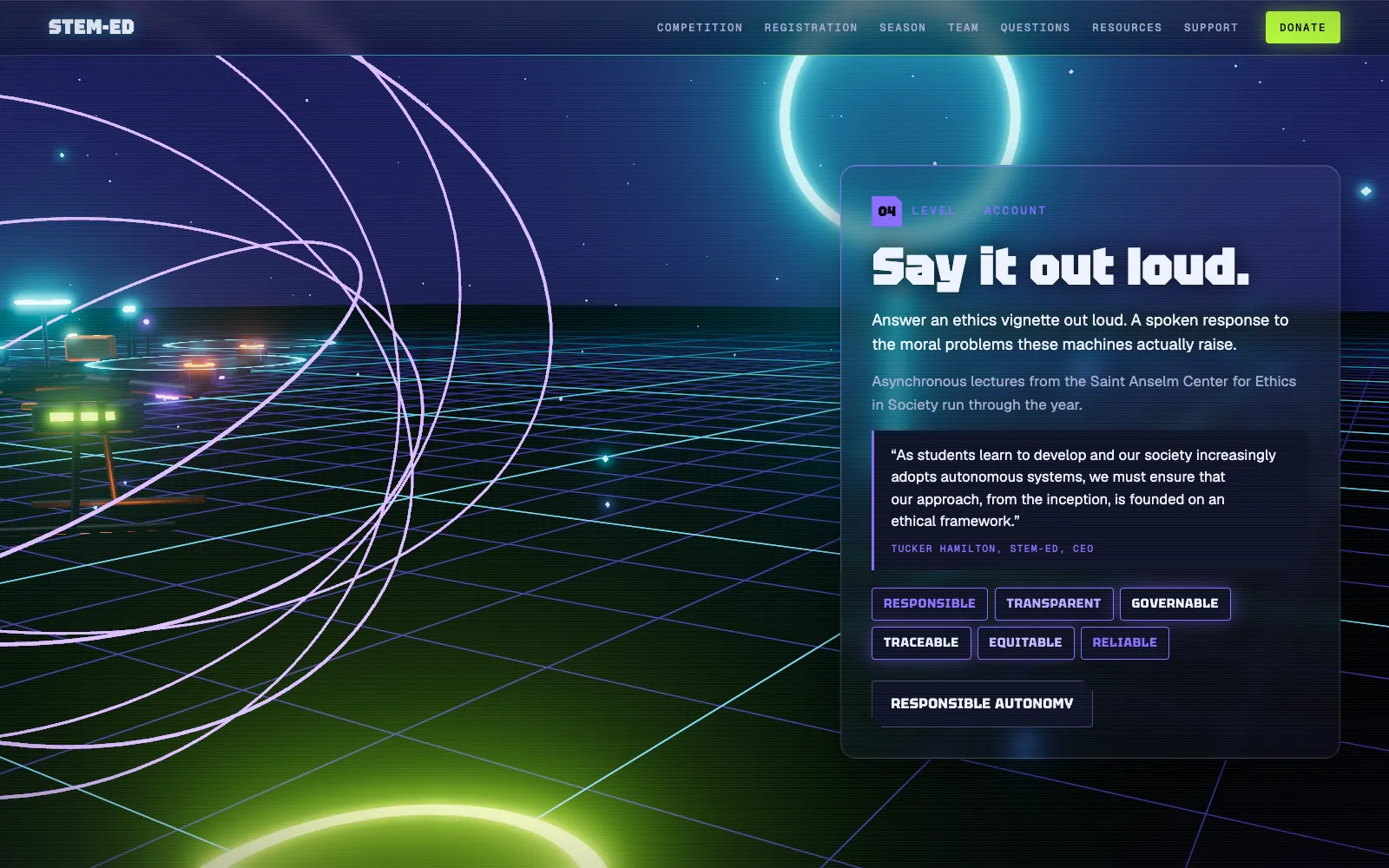
Task: Select the Responsible tag
Action: 930,603
